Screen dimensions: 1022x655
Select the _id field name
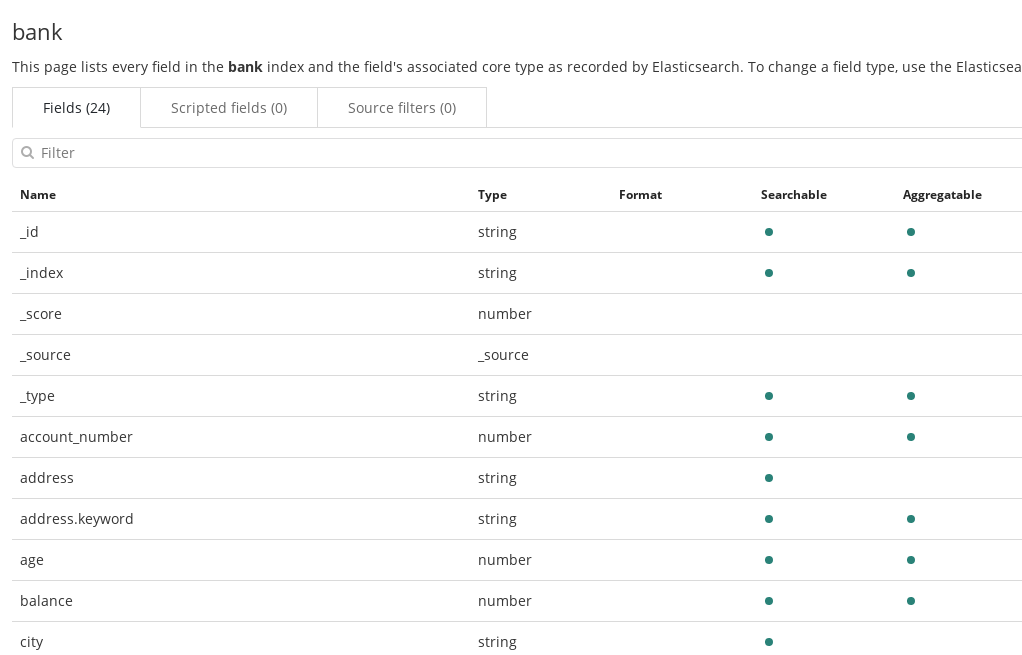(x=29, y=232)
